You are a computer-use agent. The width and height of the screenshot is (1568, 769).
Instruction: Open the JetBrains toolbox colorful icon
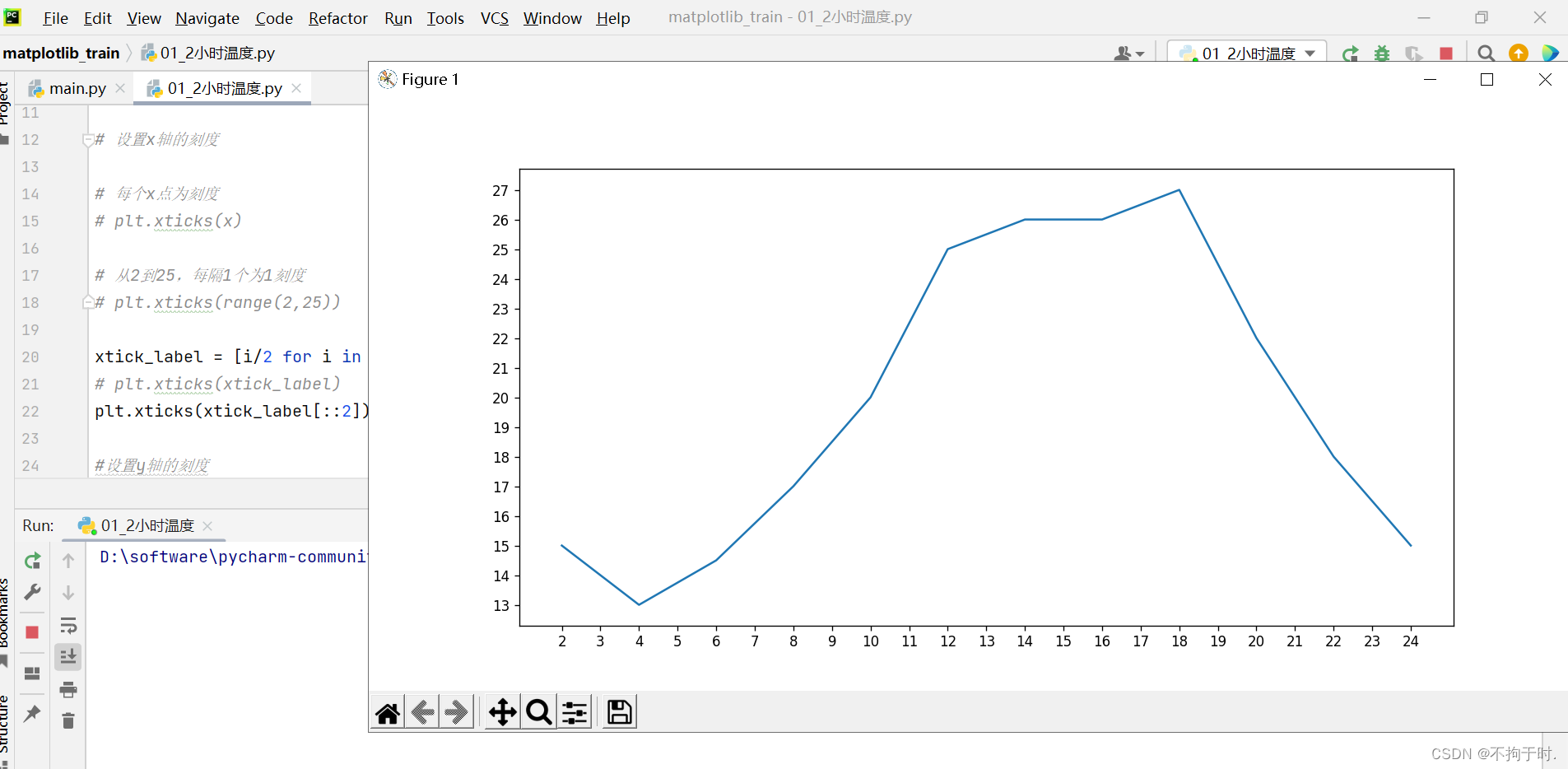[x=1550, y=54]
